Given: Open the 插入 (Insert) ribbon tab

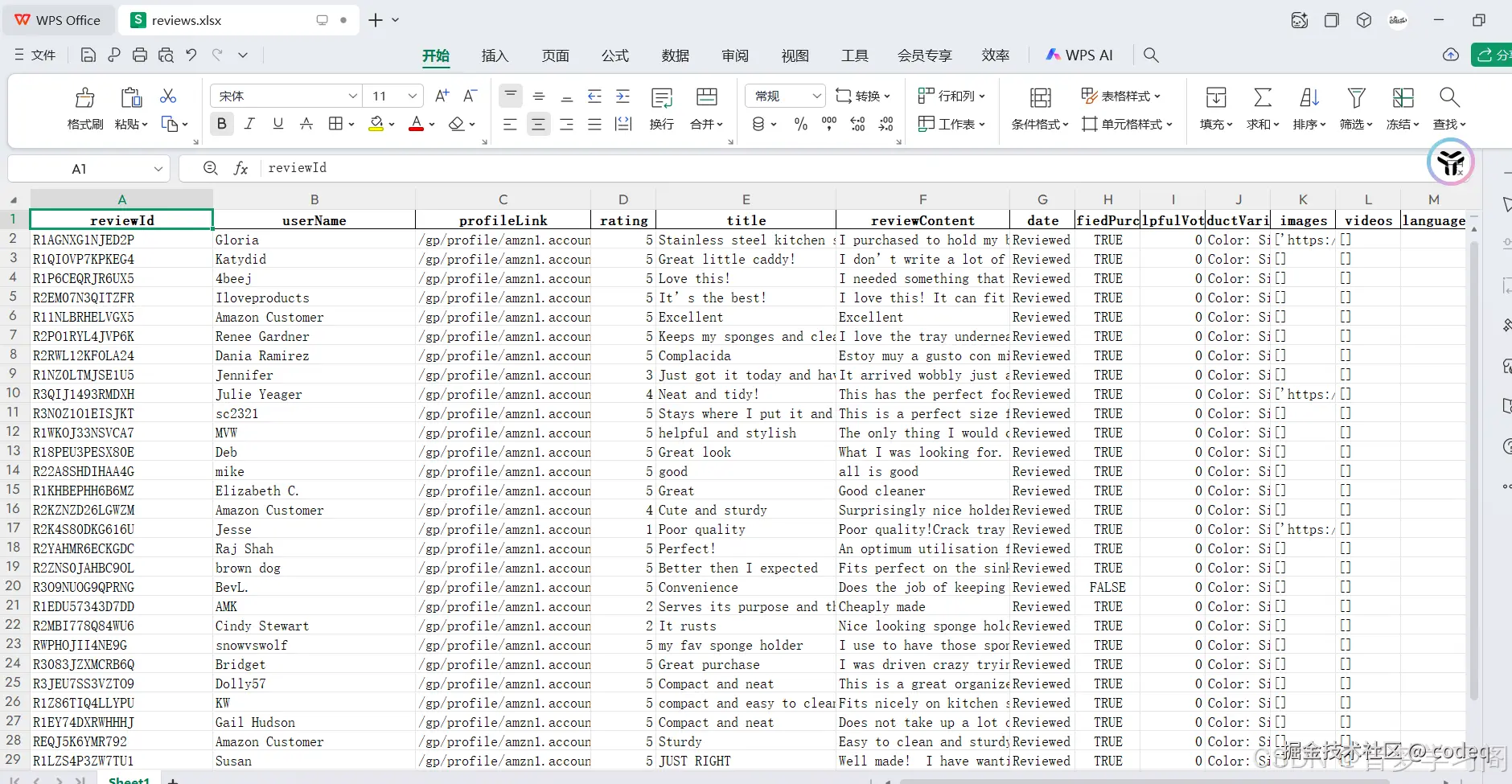Looking at the screenshot, I should 495,55.
